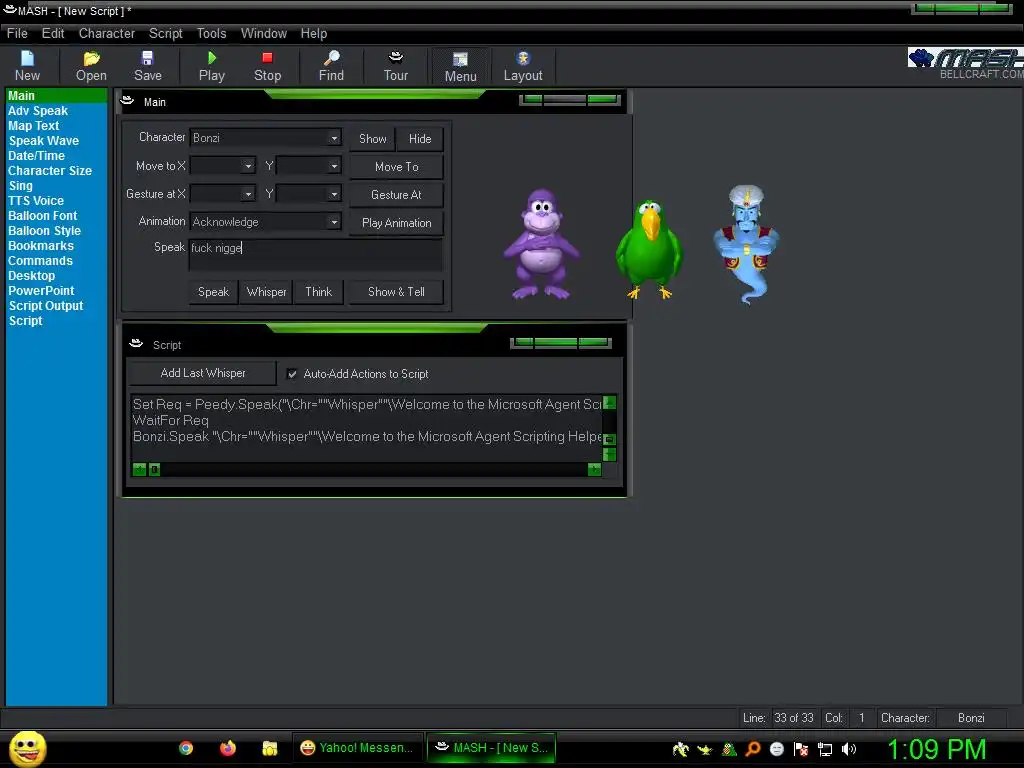Image resolution: width=1024 pixels, height=768 pixels.
Task: Open the Move to Y dropdown
Action: (x=334, y=166)
